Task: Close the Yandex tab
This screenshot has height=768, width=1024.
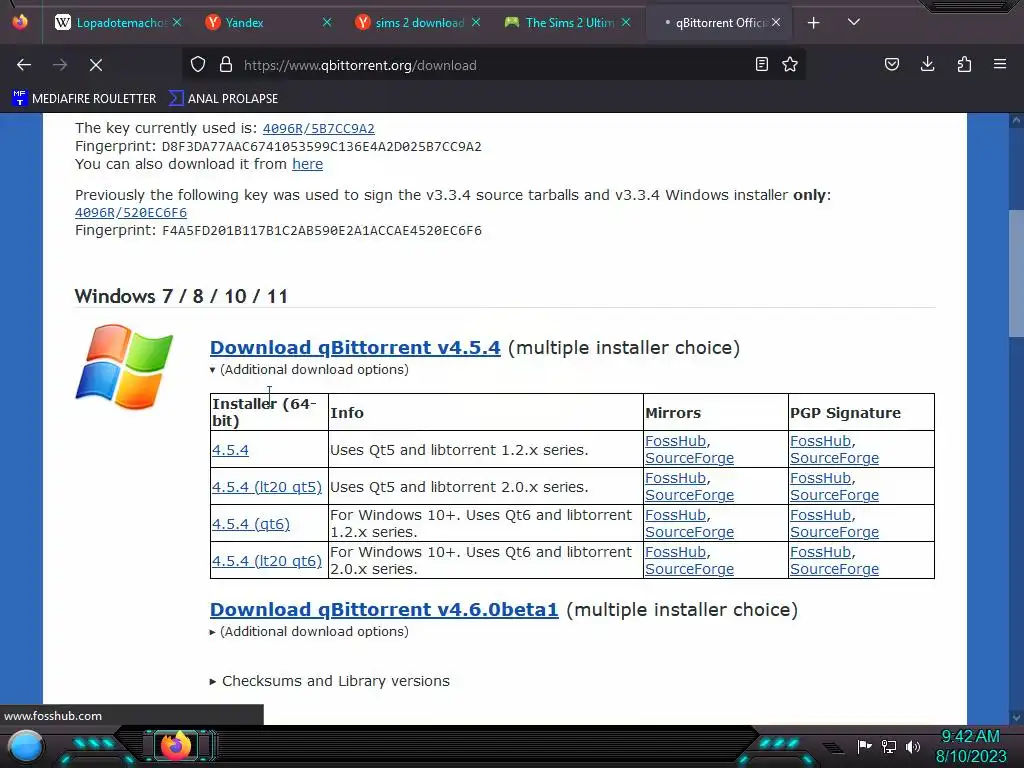Action: [327, 22]
